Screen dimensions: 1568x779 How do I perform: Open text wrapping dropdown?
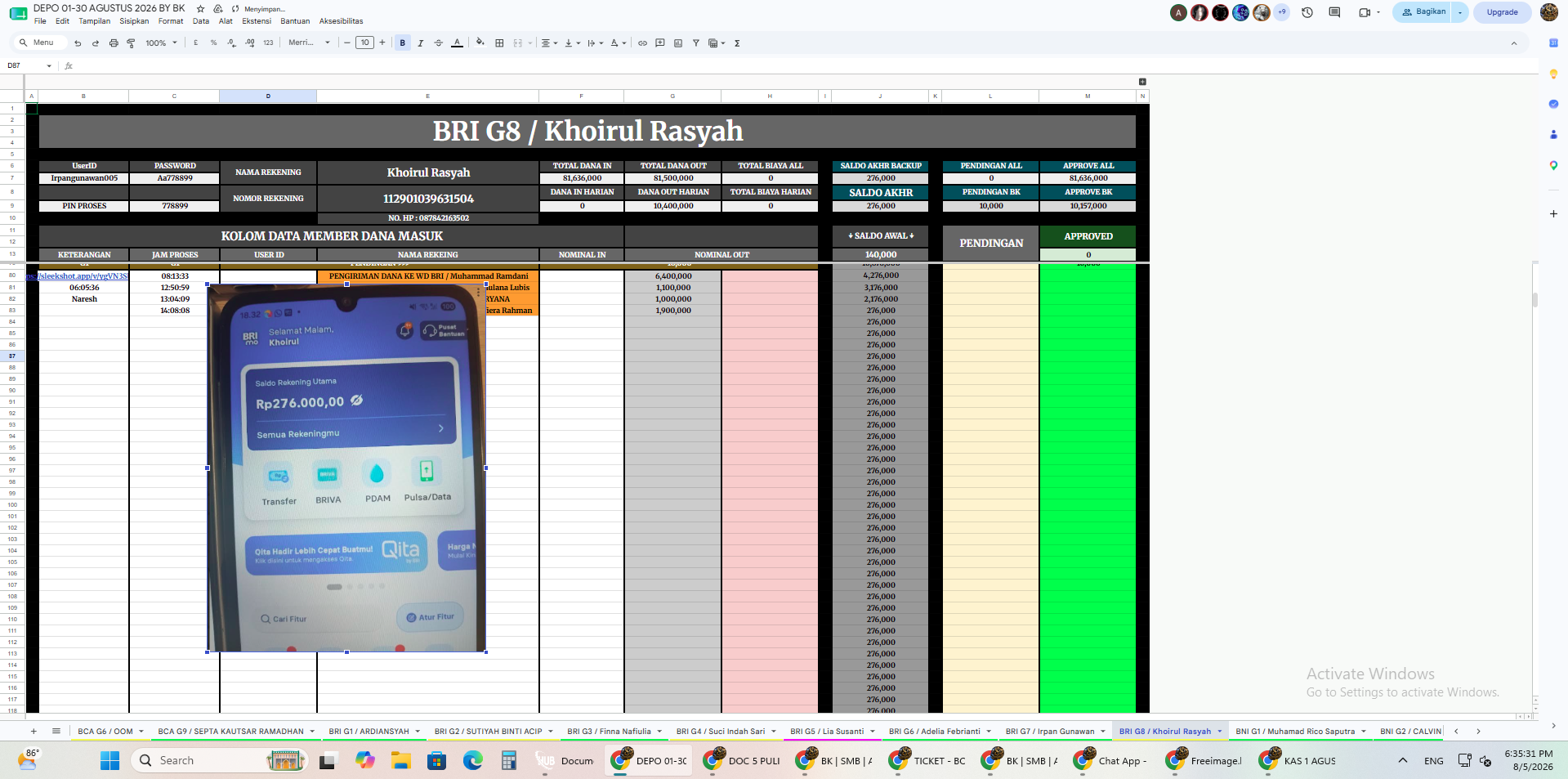(595, 43)
